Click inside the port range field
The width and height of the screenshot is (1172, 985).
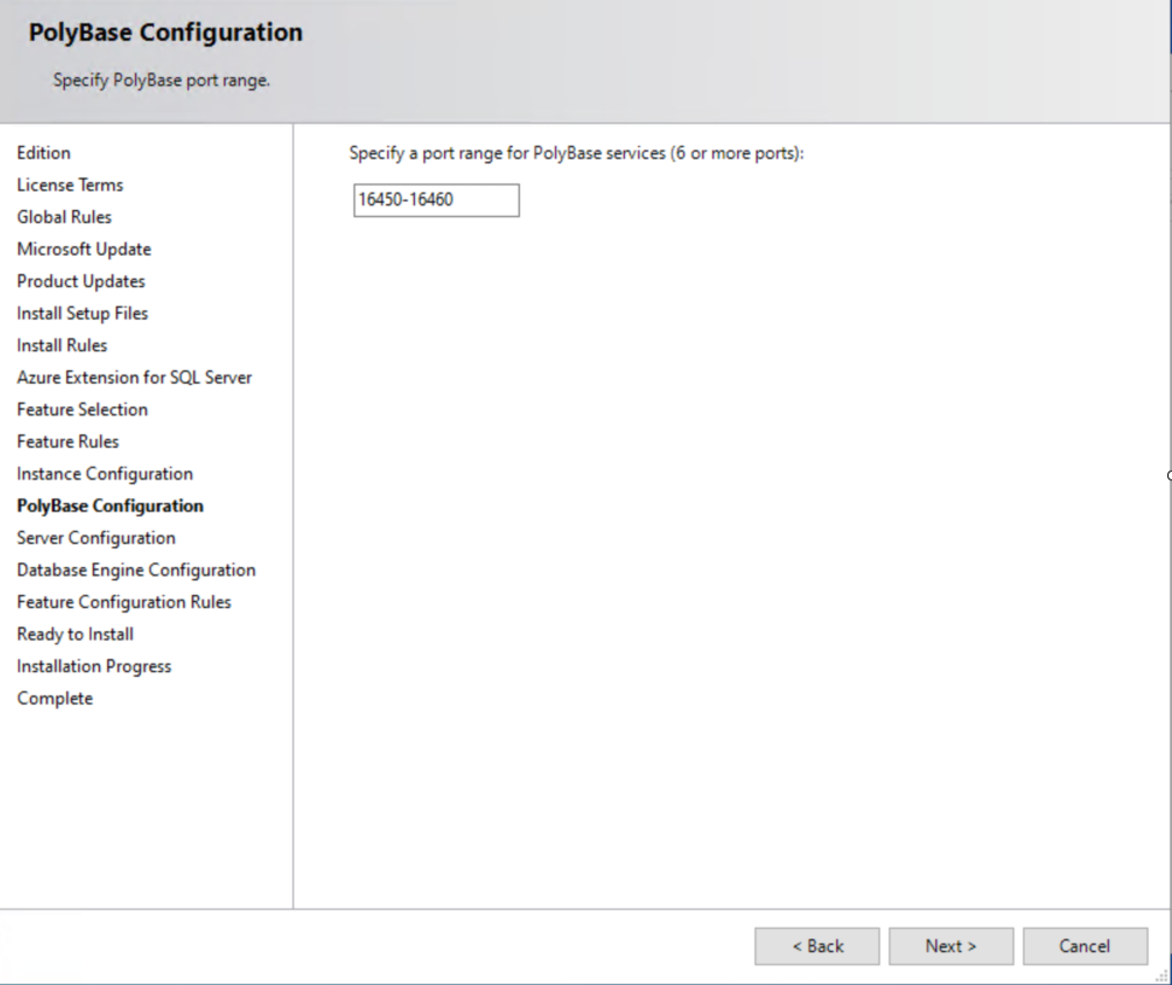point(435,200)
